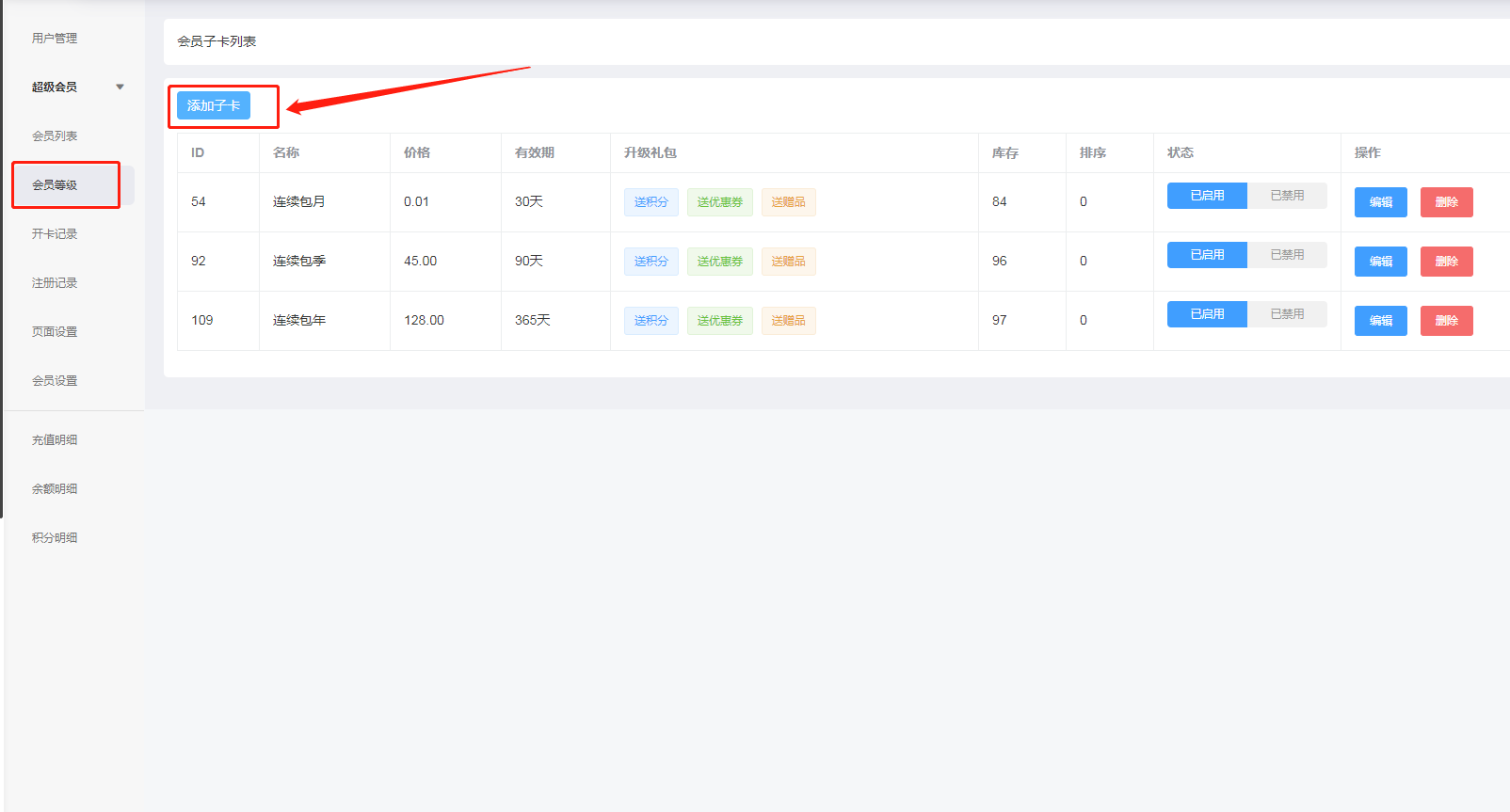Edit the 连续包年 sub-card
The image size is (1510, 812).
pos(1381,321)
